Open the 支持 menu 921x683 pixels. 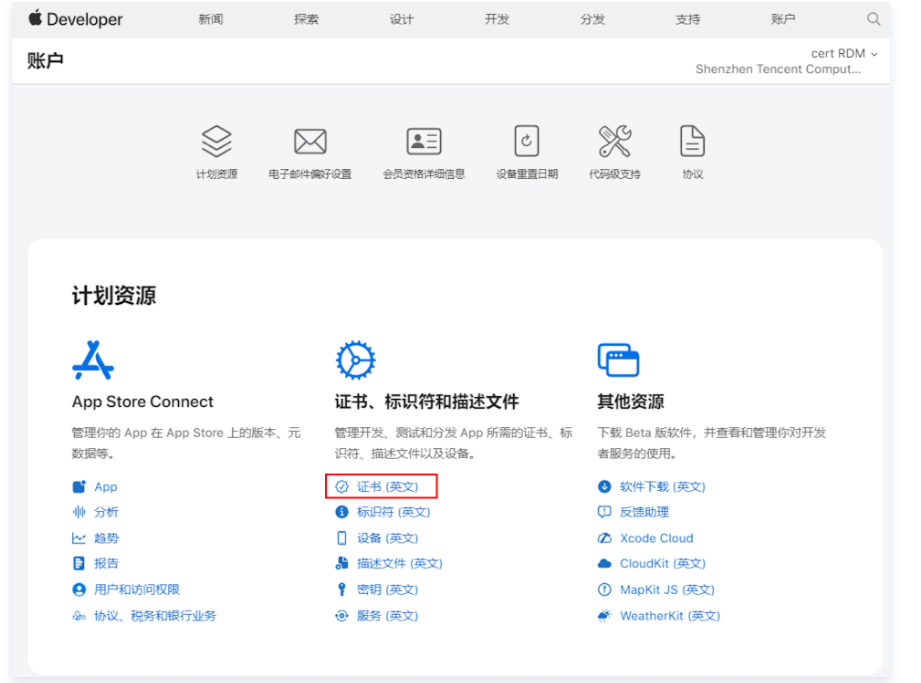point(688,19)
